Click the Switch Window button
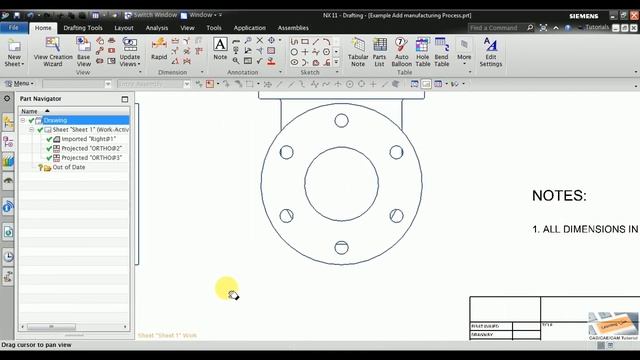Image resolution: width=640 pixels, height=360 pixels. [x=151, y=15]
